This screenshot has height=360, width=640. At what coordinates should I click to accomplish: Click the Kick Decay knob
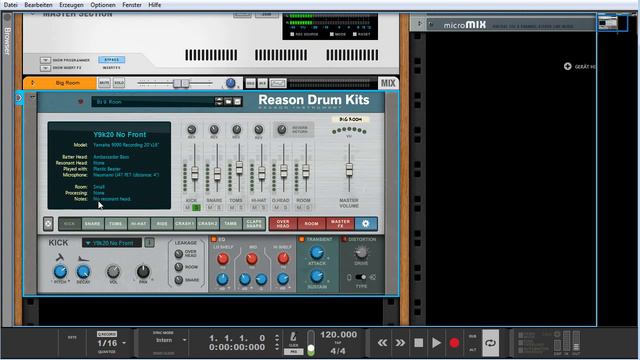coord(83,271)
